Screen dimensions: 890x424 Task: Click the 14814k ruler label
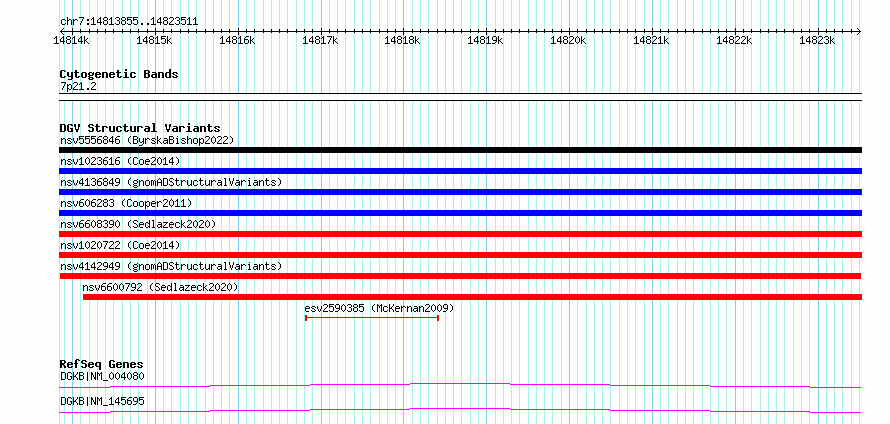click(71, 41)
